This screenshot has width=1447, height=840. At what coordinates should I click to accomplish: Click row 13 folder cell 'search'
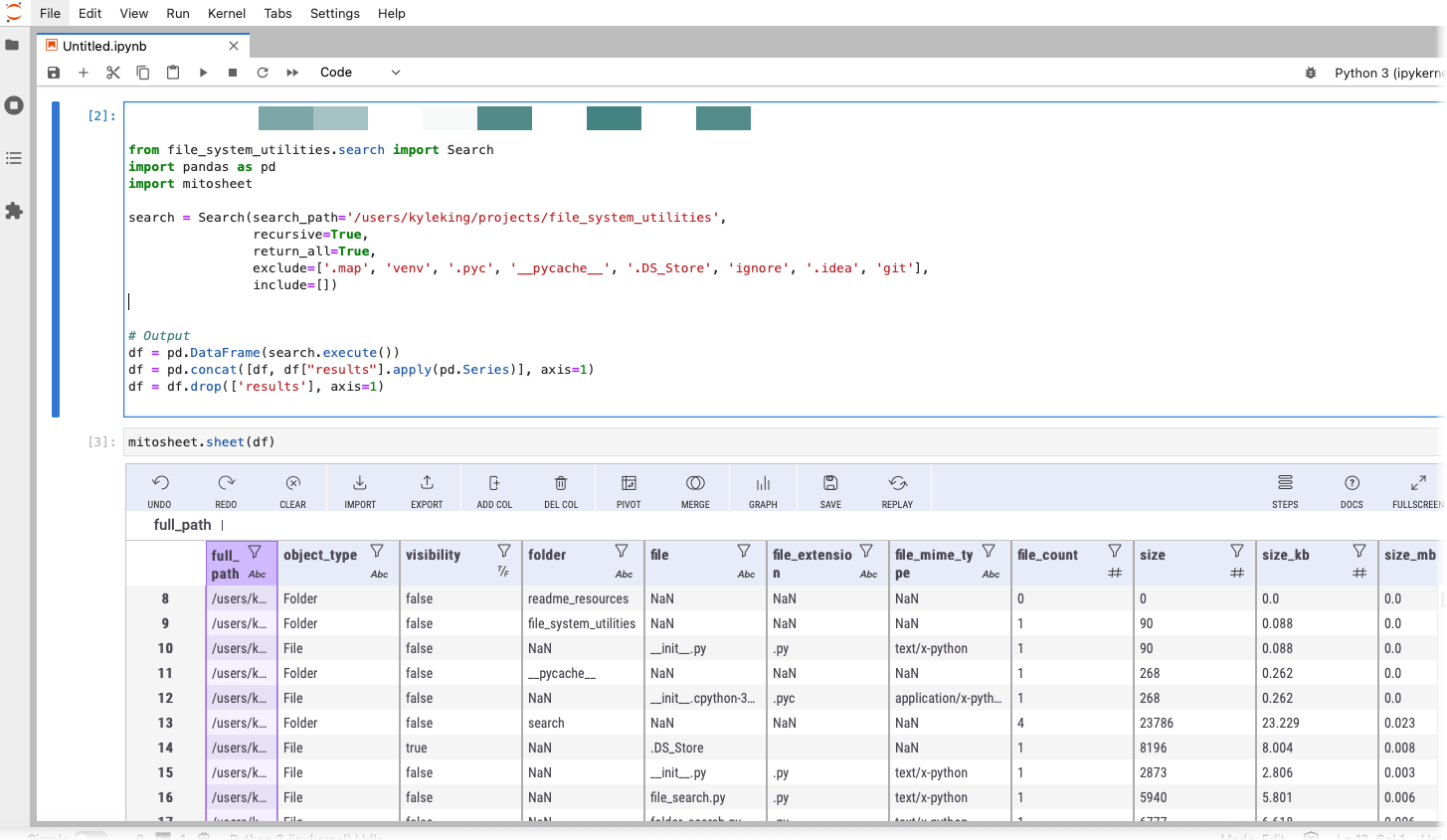point(583,723)
